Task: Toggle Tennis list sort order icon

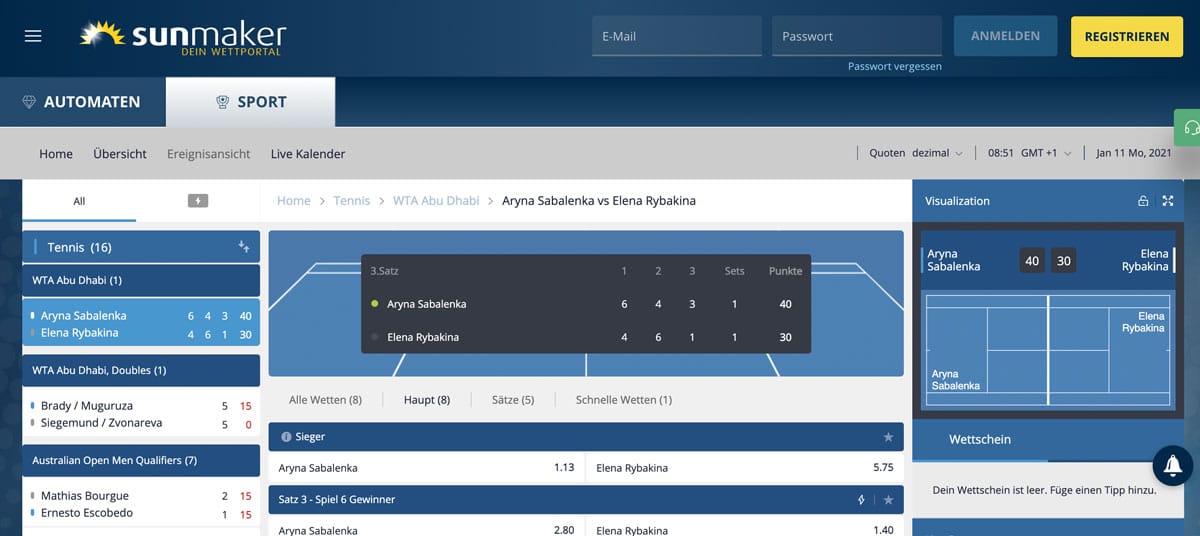Action: click(x=243, y=247)
